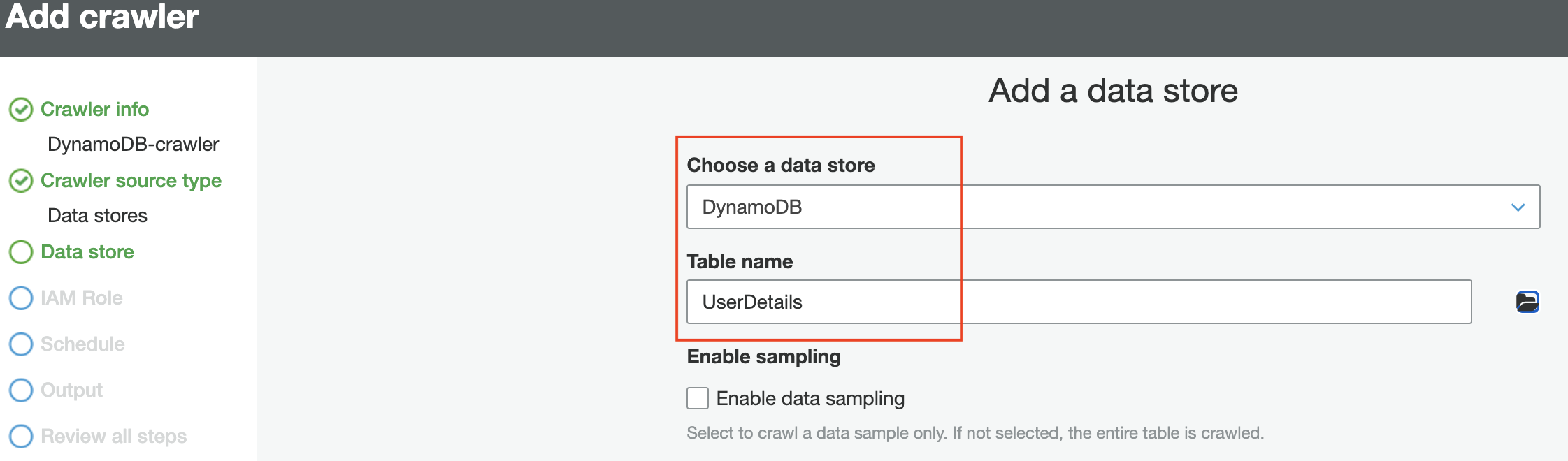Click the folder browse icon beside Table name

pos(1527,302)
